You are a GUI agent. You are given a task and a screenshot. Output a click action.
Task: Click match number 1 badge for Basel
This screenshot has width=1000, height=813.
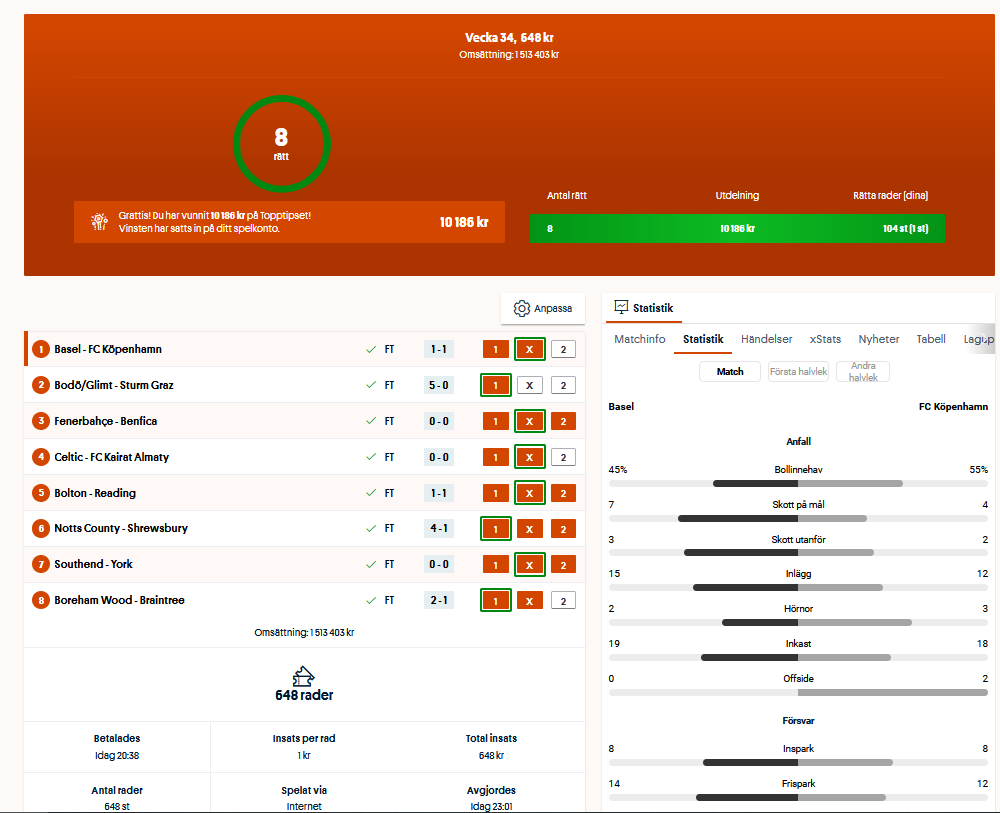[41, 349]
